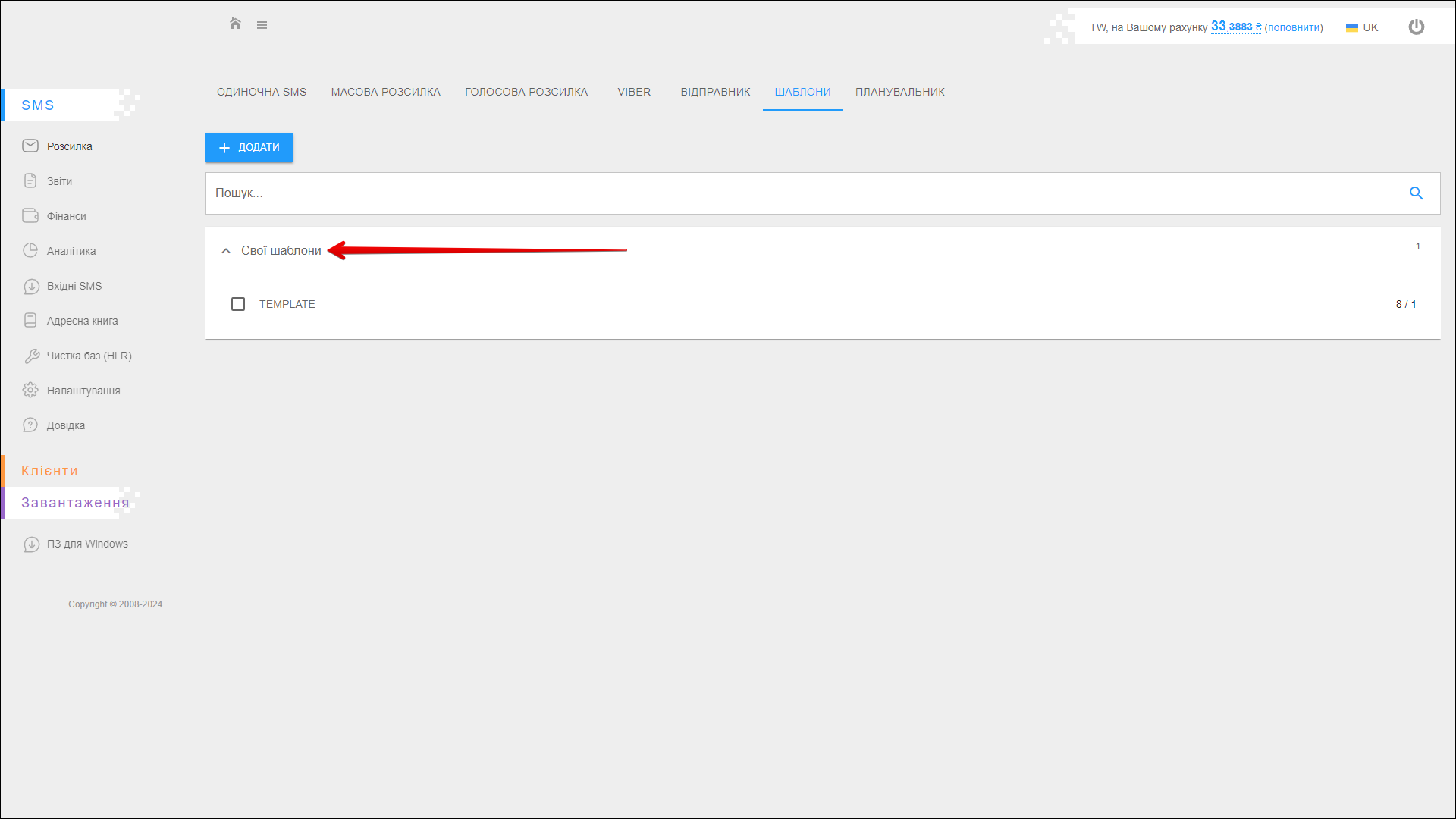Collapse the Свої шаблони section
The height and width of the screenshot is (819, 1456).
tap(226, 251)
